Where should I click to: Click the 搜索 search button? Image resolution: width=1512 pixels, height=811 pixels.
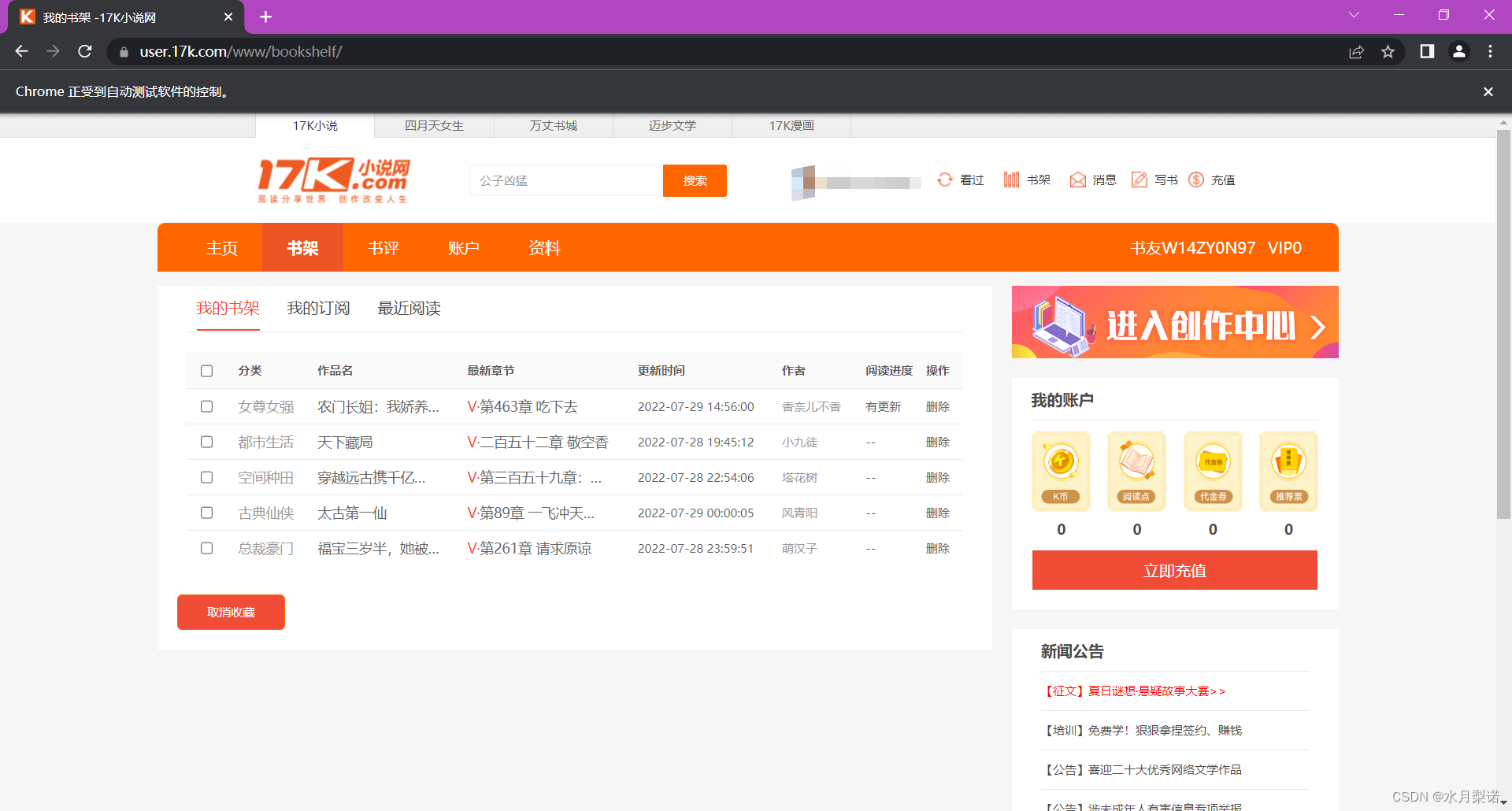695,180
